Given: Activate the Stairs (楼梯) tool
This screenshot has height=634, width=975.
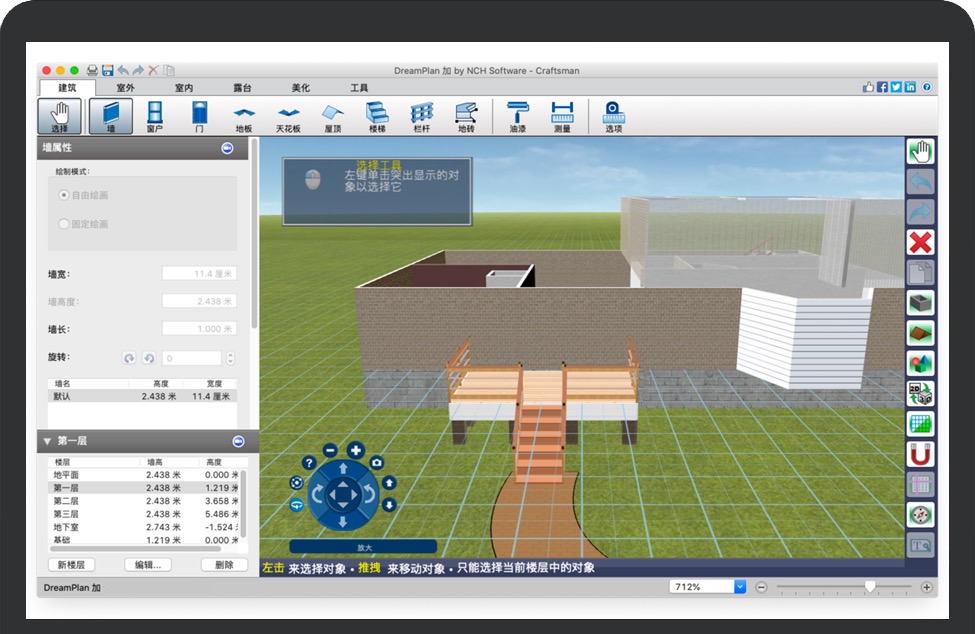Looking at the screenshot, I should (377, 116).
